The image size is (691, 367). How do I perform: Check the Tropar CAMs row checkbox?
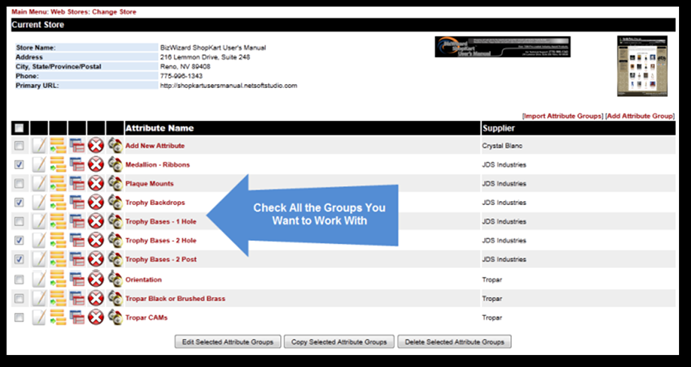(19, 317)
